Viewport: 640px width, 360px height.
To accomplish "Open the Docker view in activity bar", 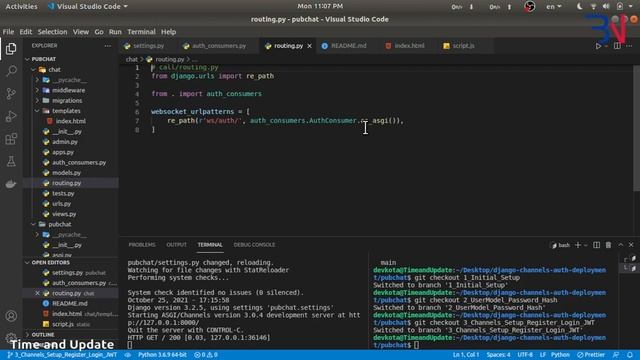I will pyautogui.click(x=11, y=184).
